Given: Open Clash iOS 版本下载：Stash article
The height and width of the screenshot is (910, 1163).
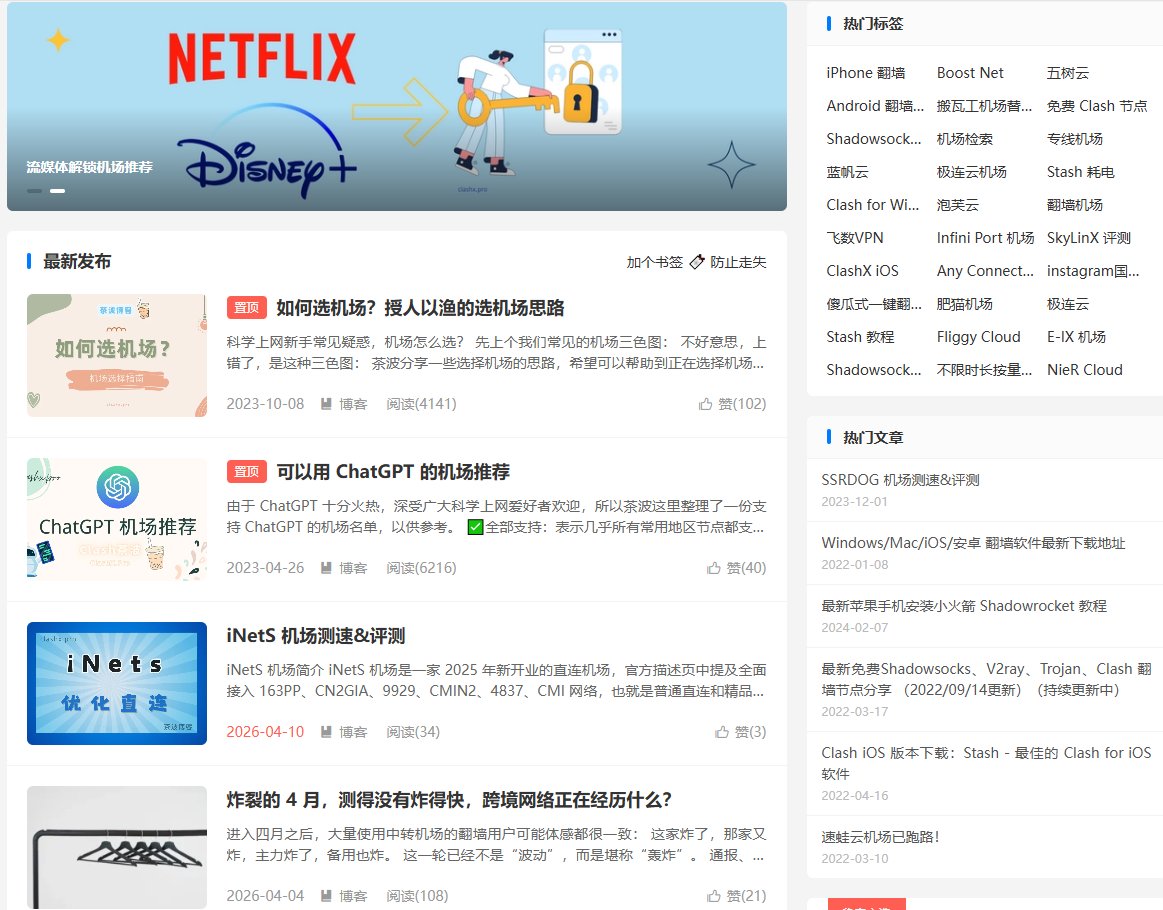Looking at the screenshot, I should tap(986, 763).
